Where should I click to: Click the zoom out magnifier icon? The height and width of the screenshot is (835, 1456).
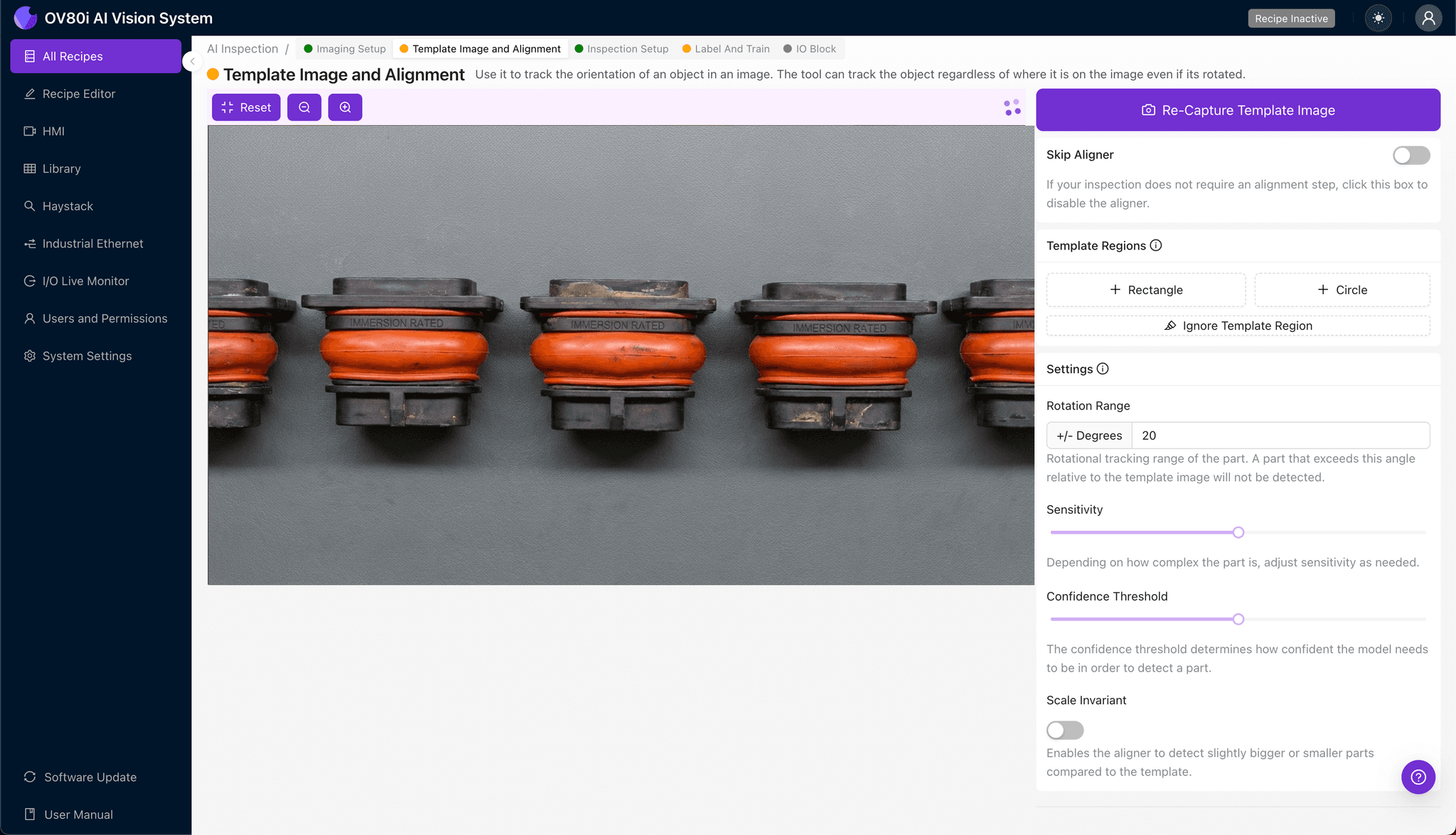pos(304,107)
